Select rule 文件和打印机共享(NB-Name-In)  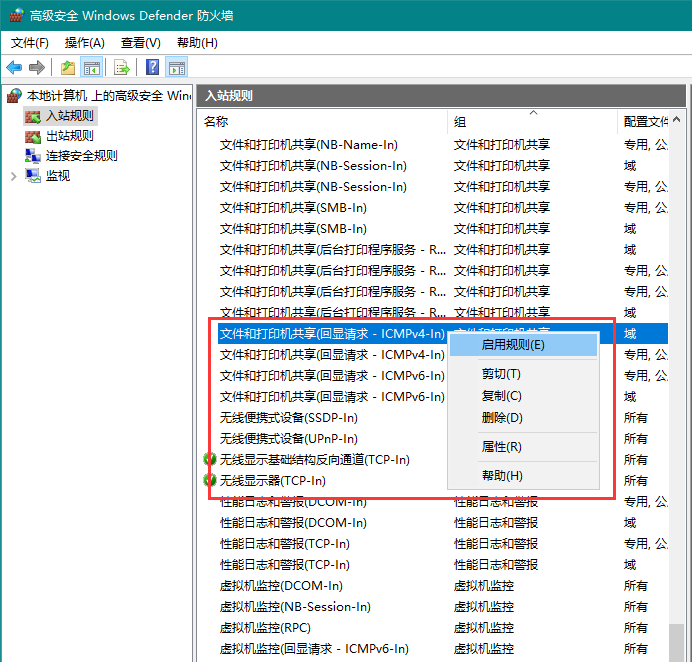tap(309, 145)
